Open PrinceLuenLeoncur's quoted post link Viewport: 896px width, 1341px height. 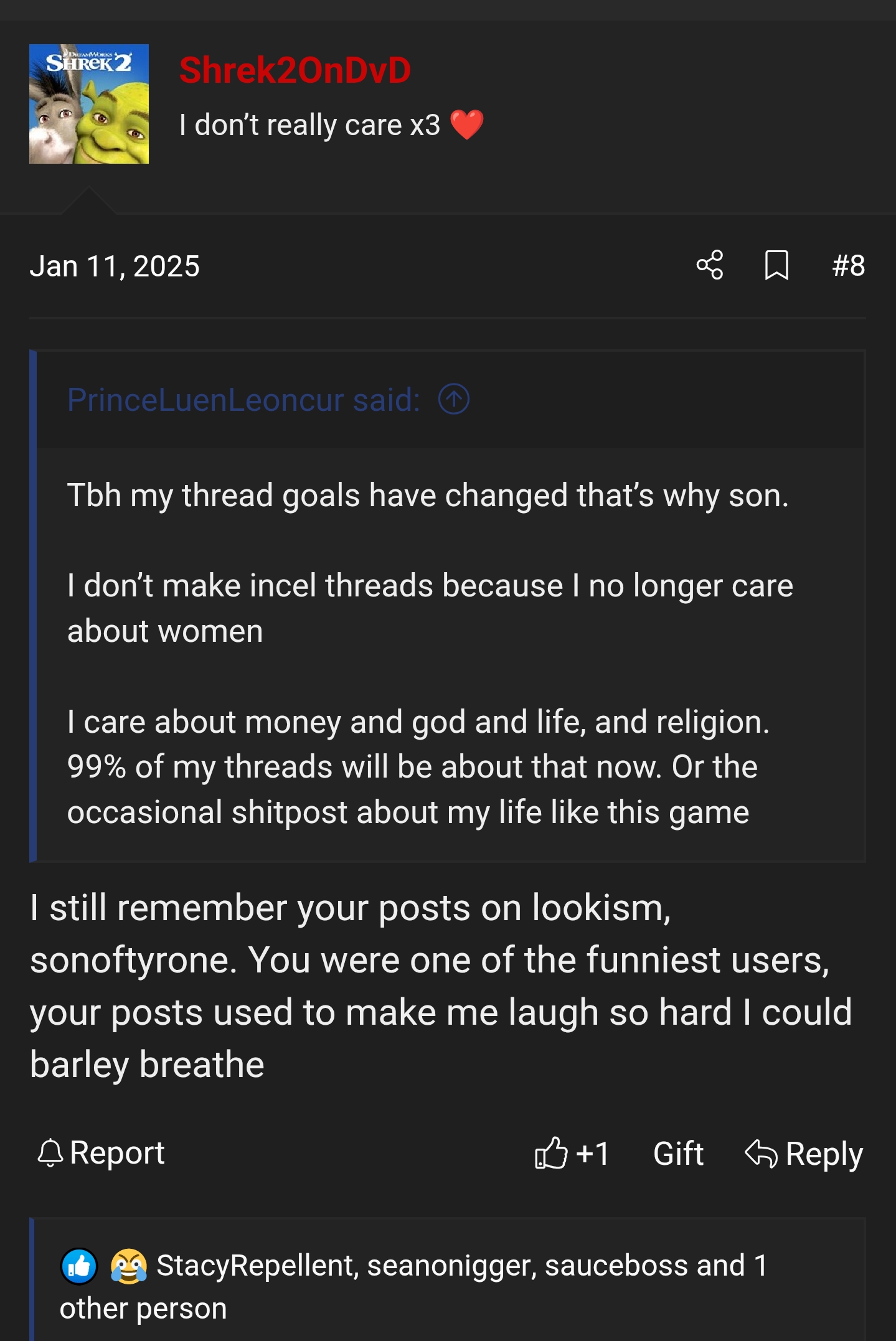click(243, 400)
